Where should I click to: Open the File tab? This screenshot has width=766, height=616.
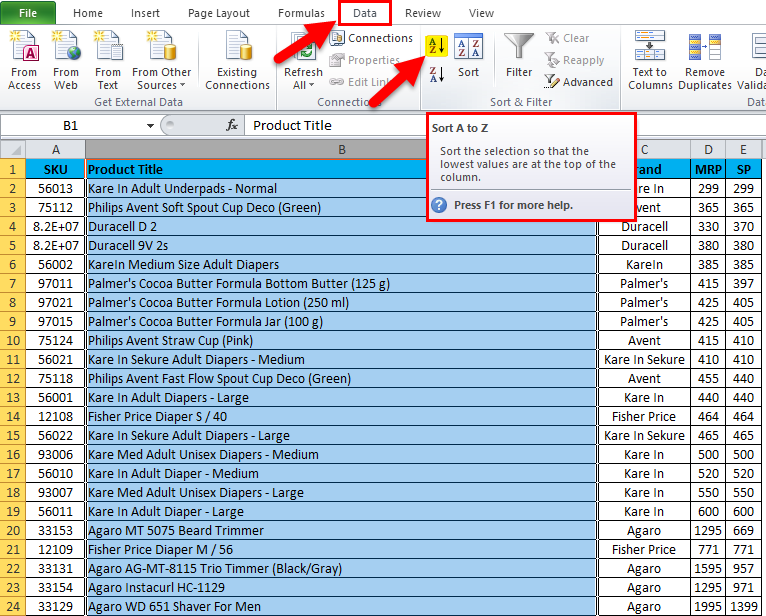coord(28,13)
